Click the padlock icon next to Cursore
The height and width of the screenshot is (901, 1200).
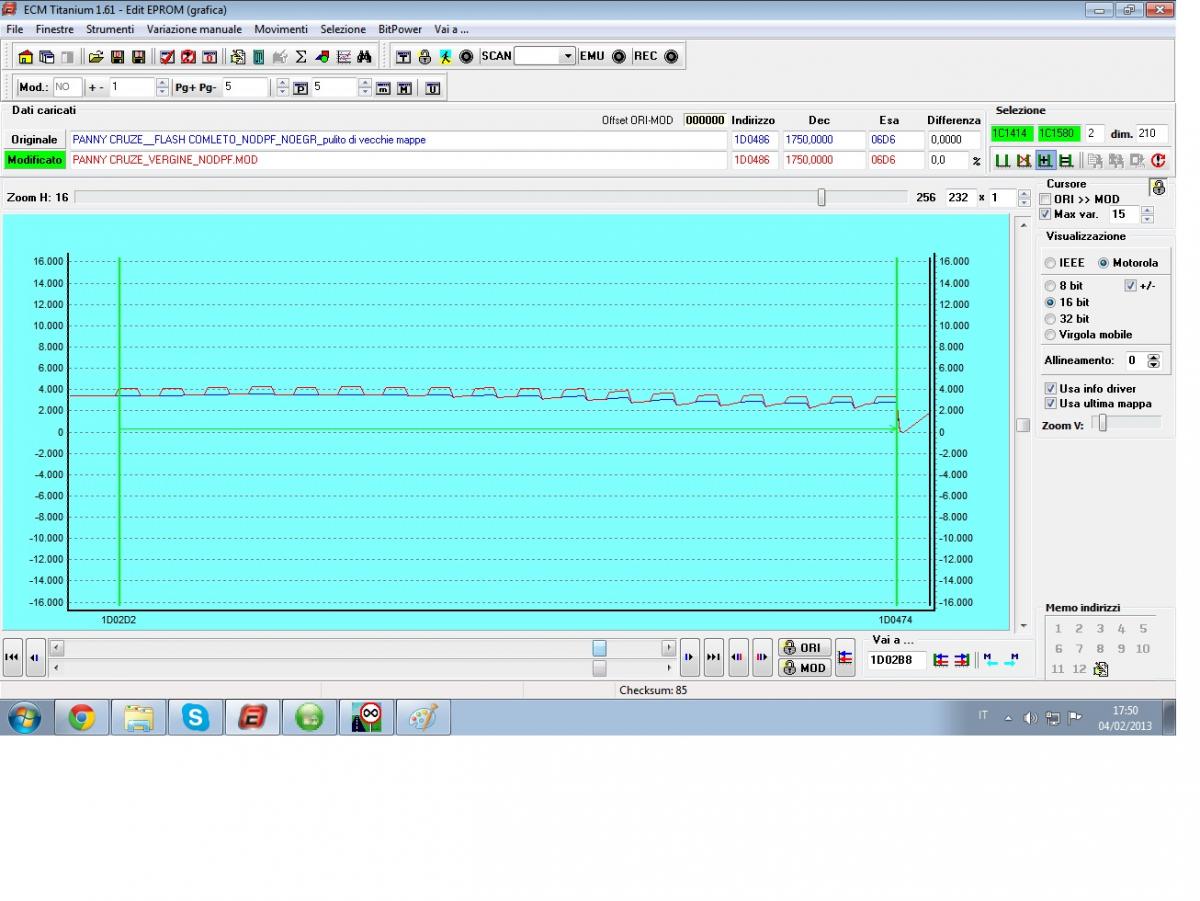coord(1158,187)
